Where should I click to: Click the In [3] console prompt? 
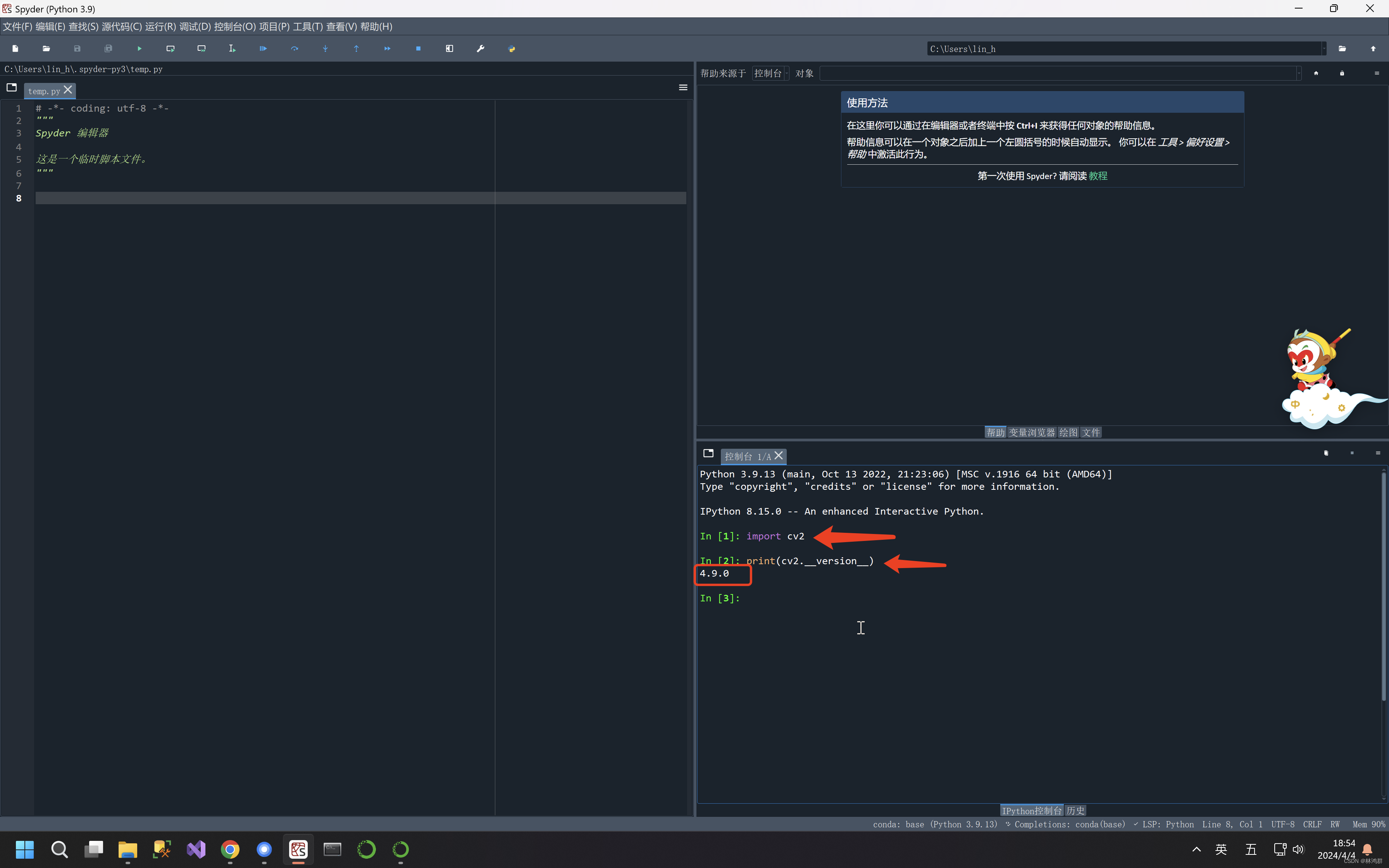coord(720,598)
